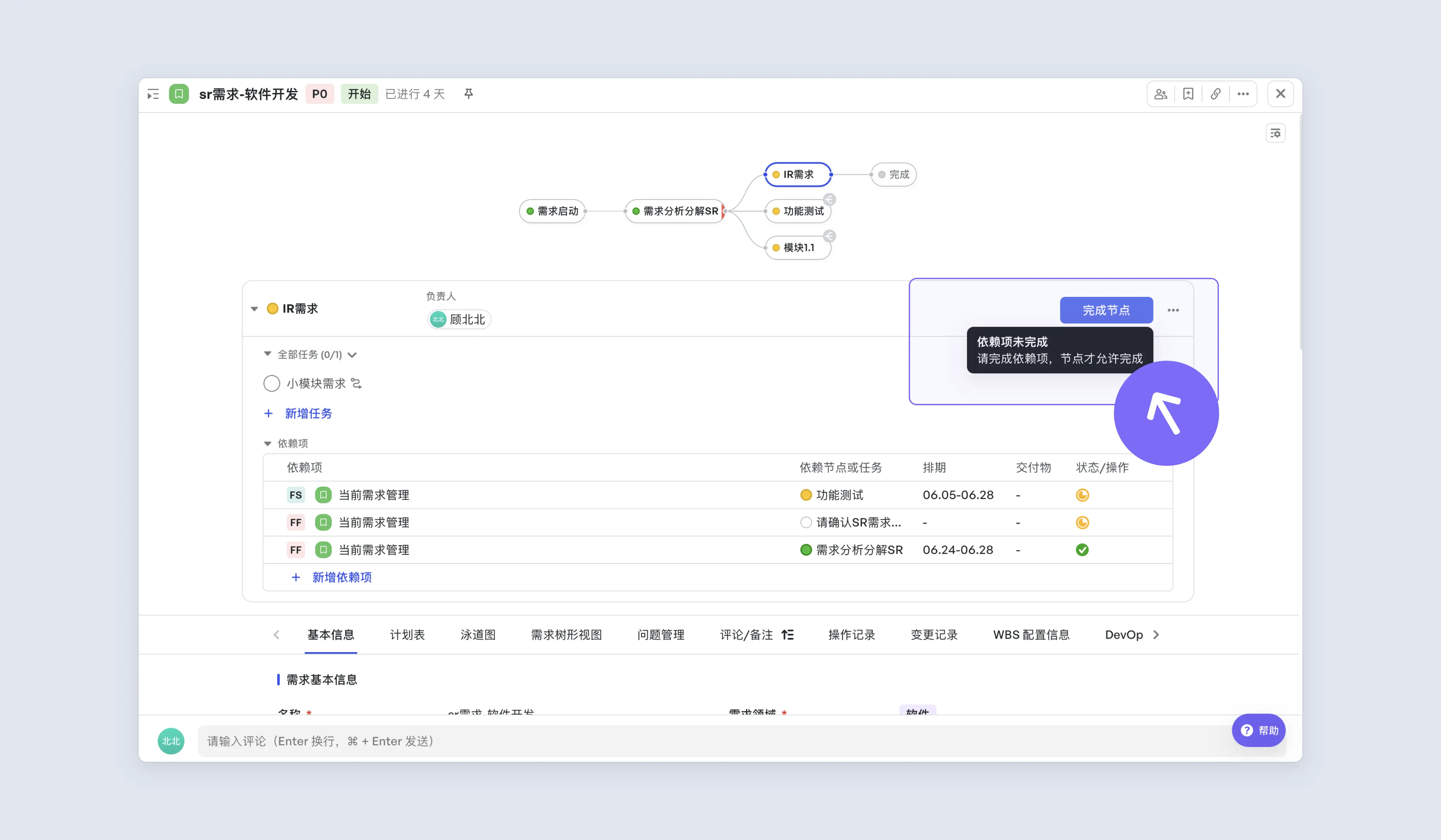The width and height of the screenshot is (1441, 840).
Task: Mark the 小模块需求 task checkbox as complete
Action: 272,384
